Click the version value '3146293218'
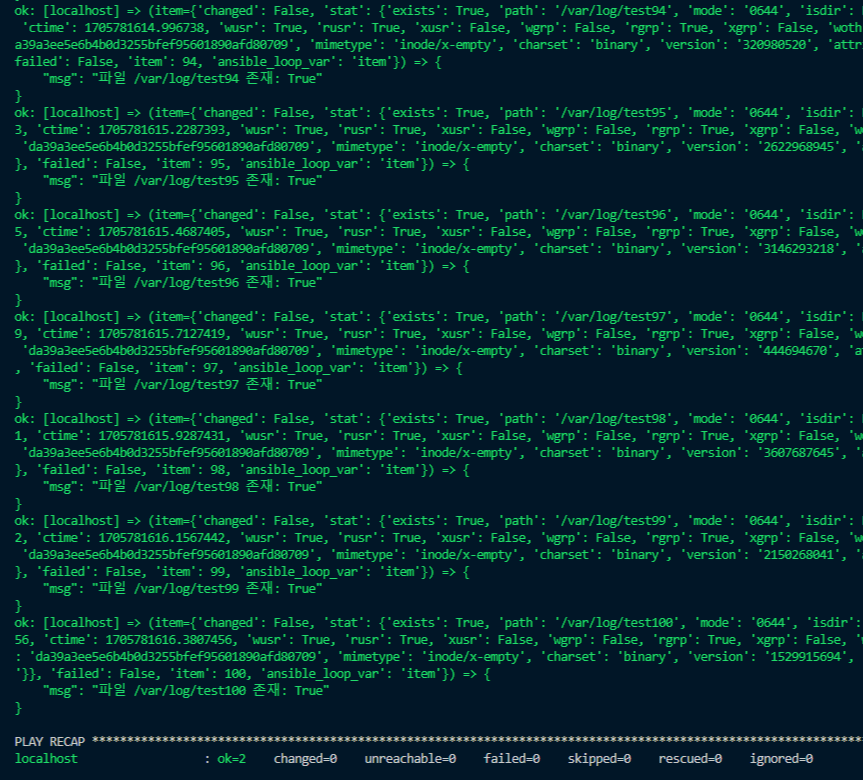Image resolution: width=863 pixels, height=780 pixels. pyautogui.click(x=799, y=248)
